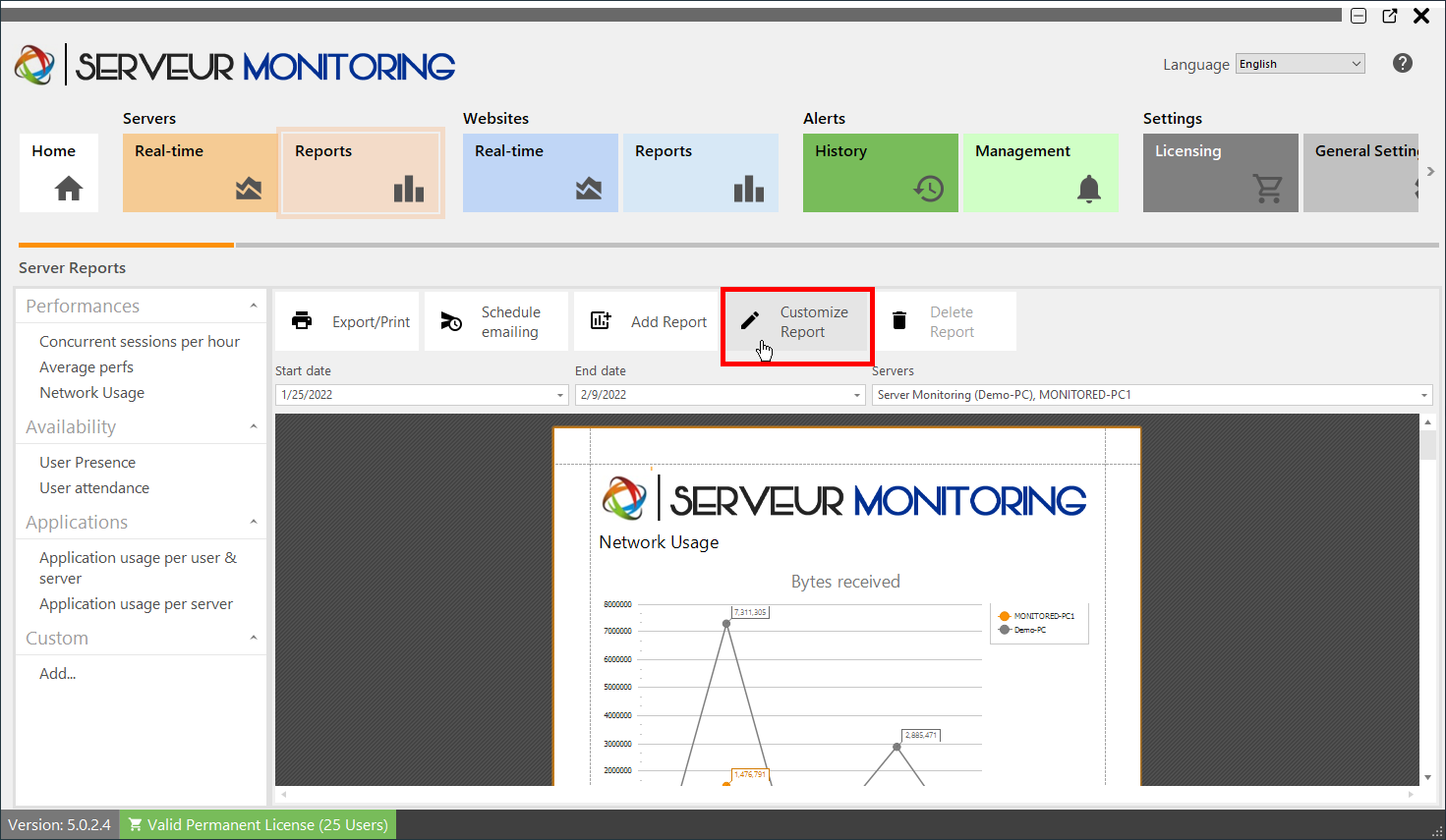
Task: Click the Server Reports heading
Action: (72, 267)
